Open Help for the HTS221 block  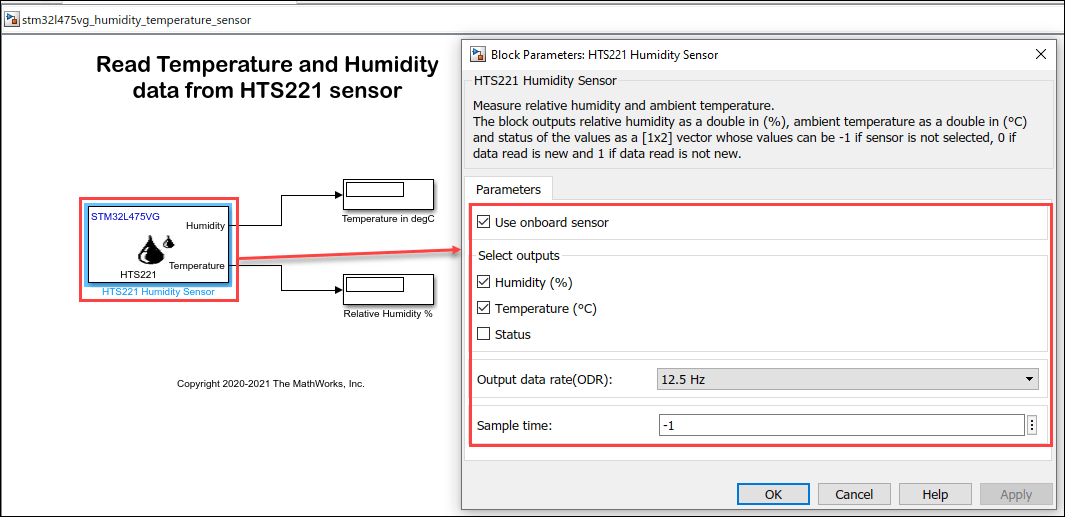935,494
